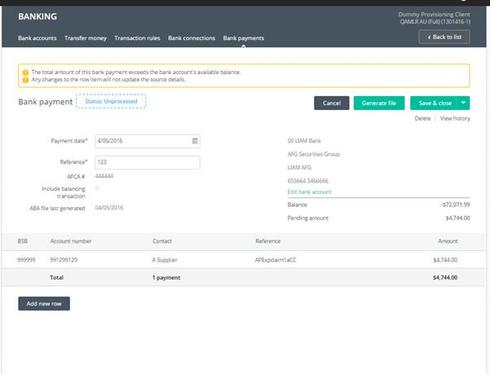Click the Pending amount value
490x375 pixels.
[x=458, y=218]
